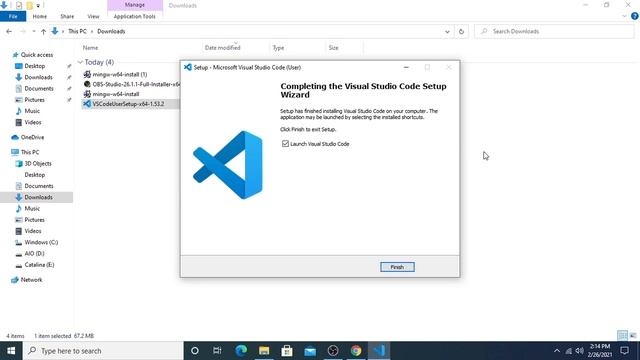Viewport: 640px width, 360px height.
Task: Open Quick access in navigation pane
Action: point(37,55)
